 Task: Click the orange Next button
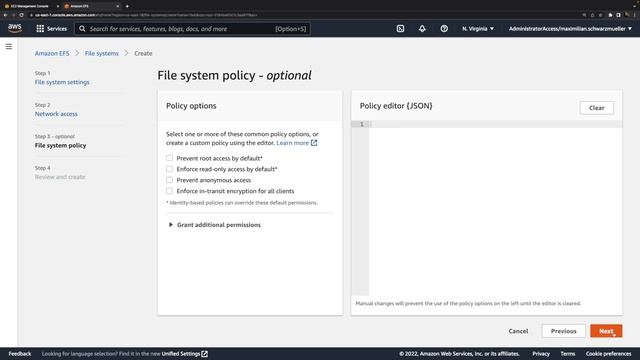point(606,331)
